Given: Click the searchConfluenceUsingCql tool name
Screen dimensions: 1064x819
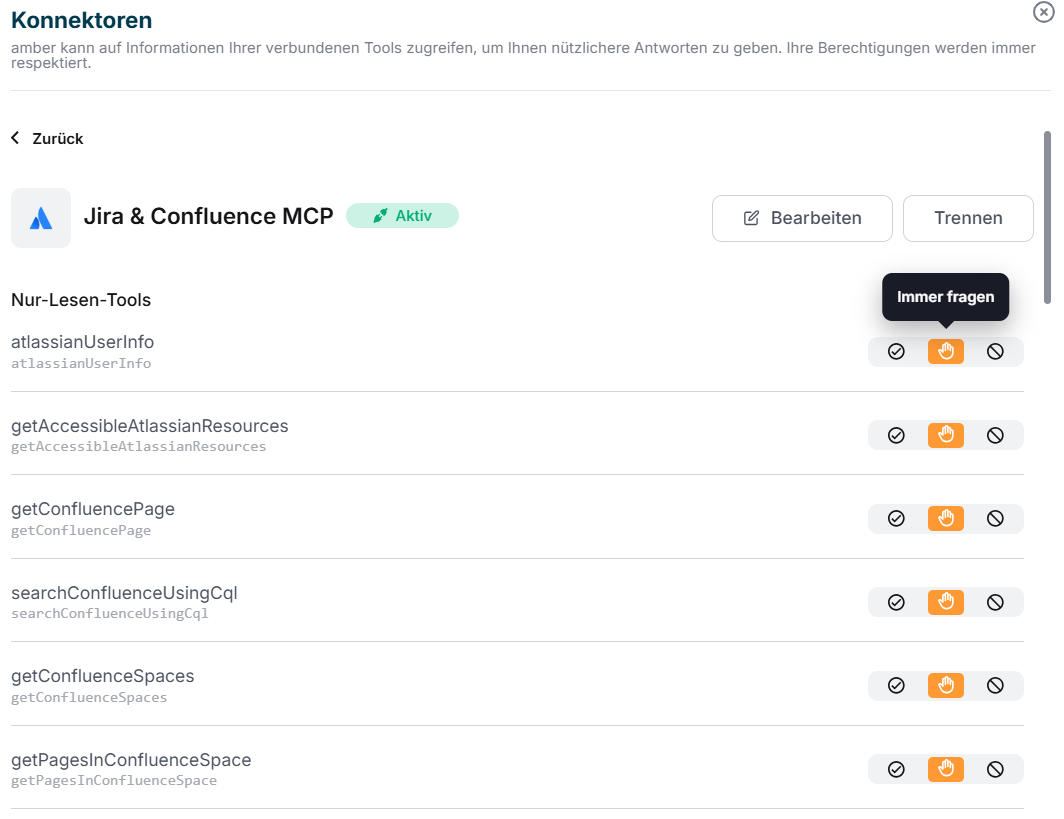Looking at the screenshot, I should [124, 592].
